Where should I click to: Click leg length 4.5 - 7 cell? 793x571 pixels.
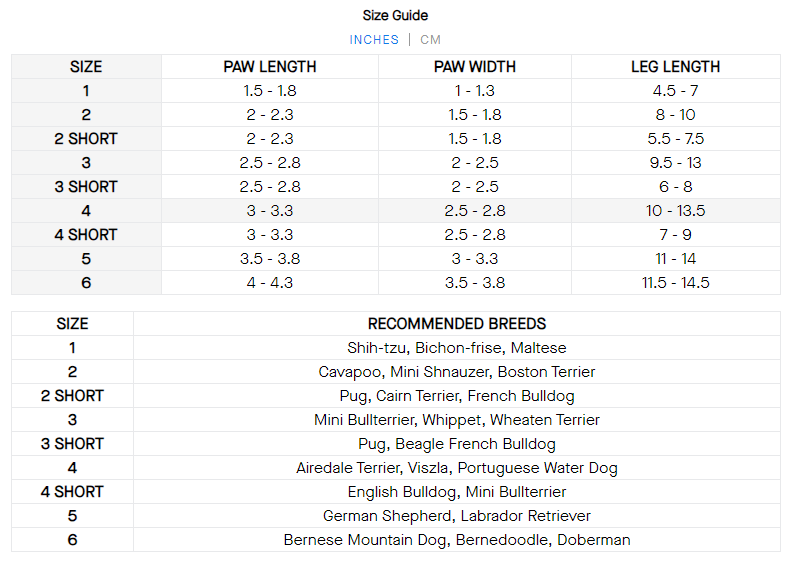(x=675, y=91)
